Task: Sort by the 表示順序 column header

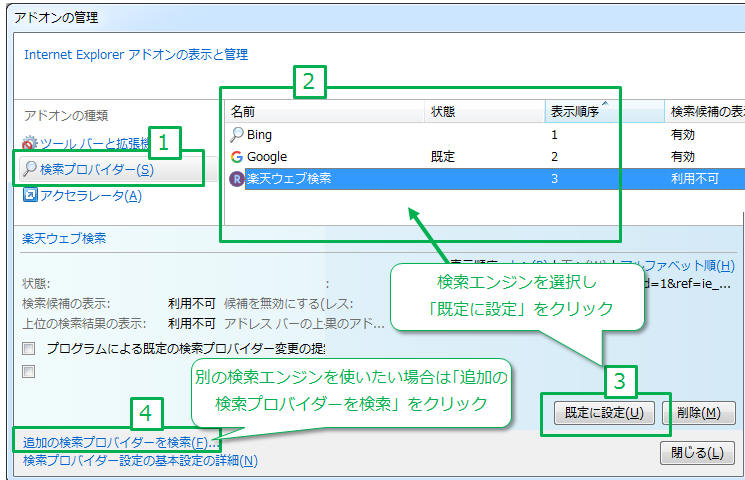Action: (605, 112)
